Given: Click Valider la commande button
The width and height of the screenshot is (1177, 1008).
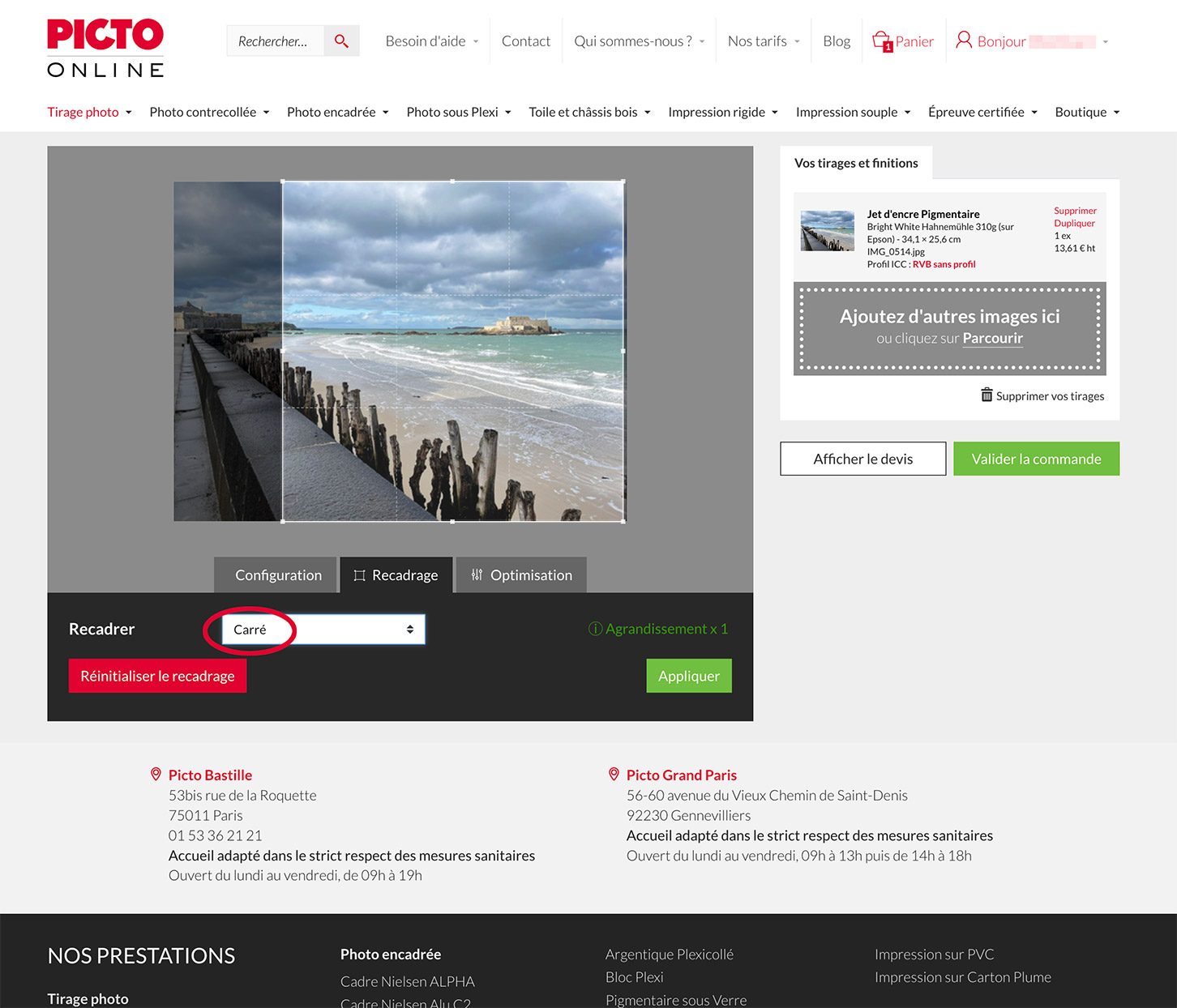Looking at the screenshot, I should coord(1036,459).
